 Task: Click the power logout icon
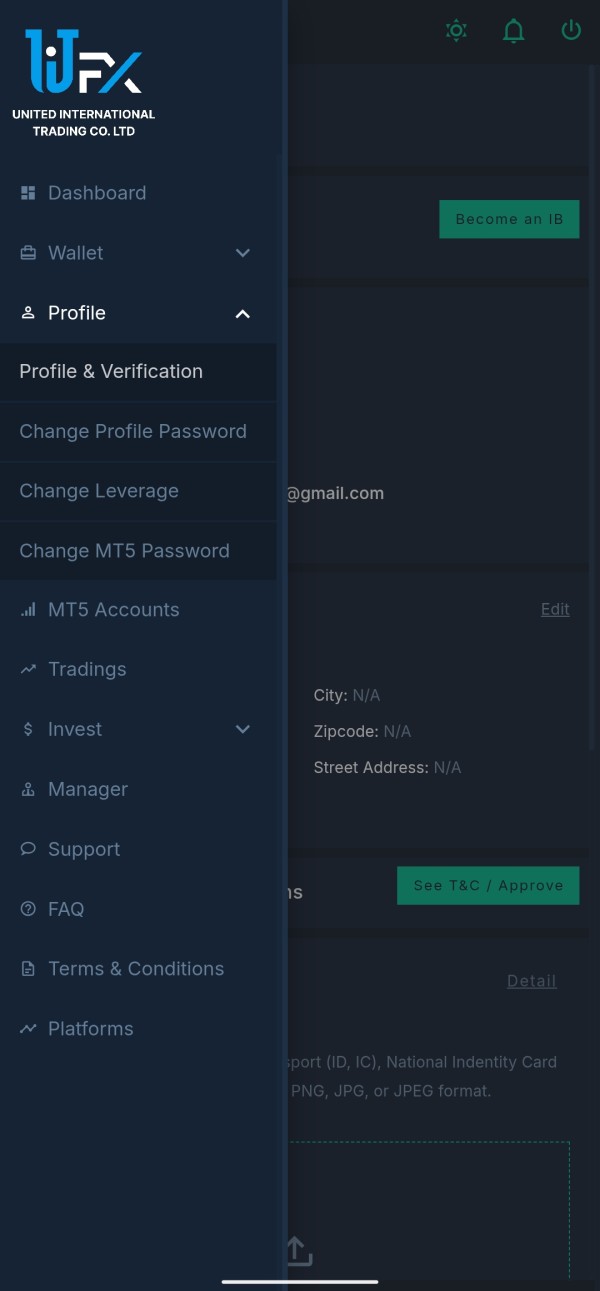571,30
